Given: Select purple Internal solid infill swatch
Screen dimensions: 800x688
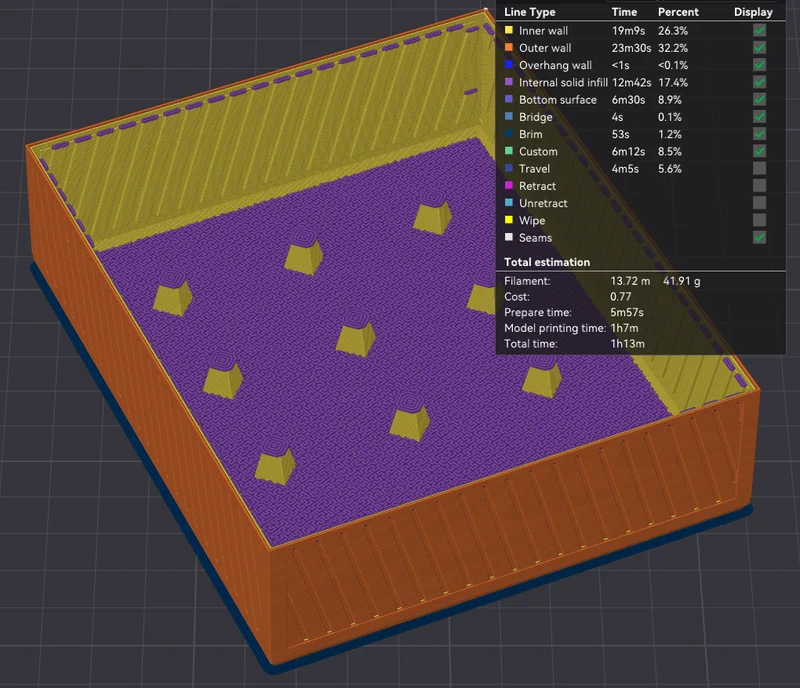Looking at the screenshot, I should pos(509,82).
